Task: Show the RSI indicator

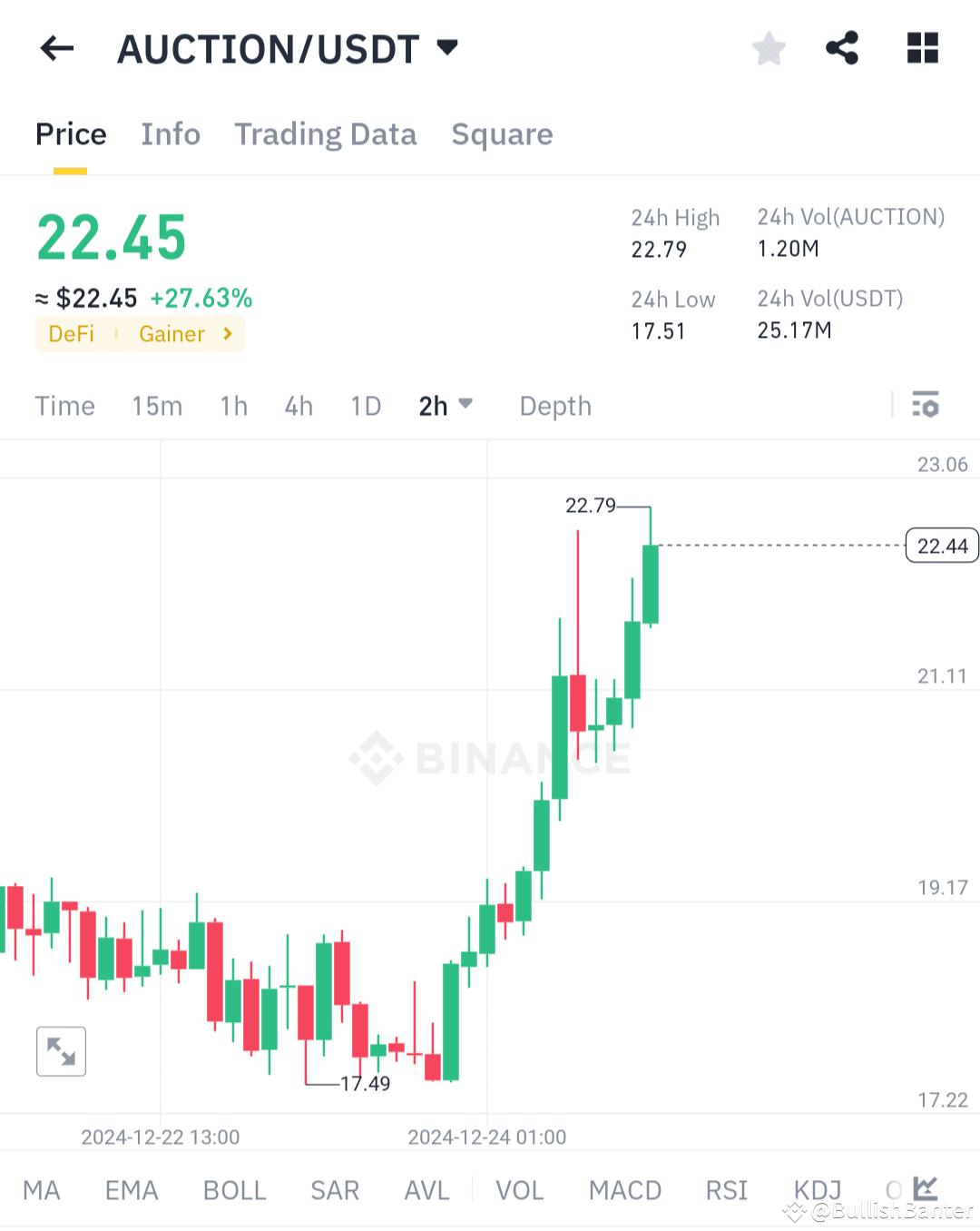Action: coord(726,1189)
